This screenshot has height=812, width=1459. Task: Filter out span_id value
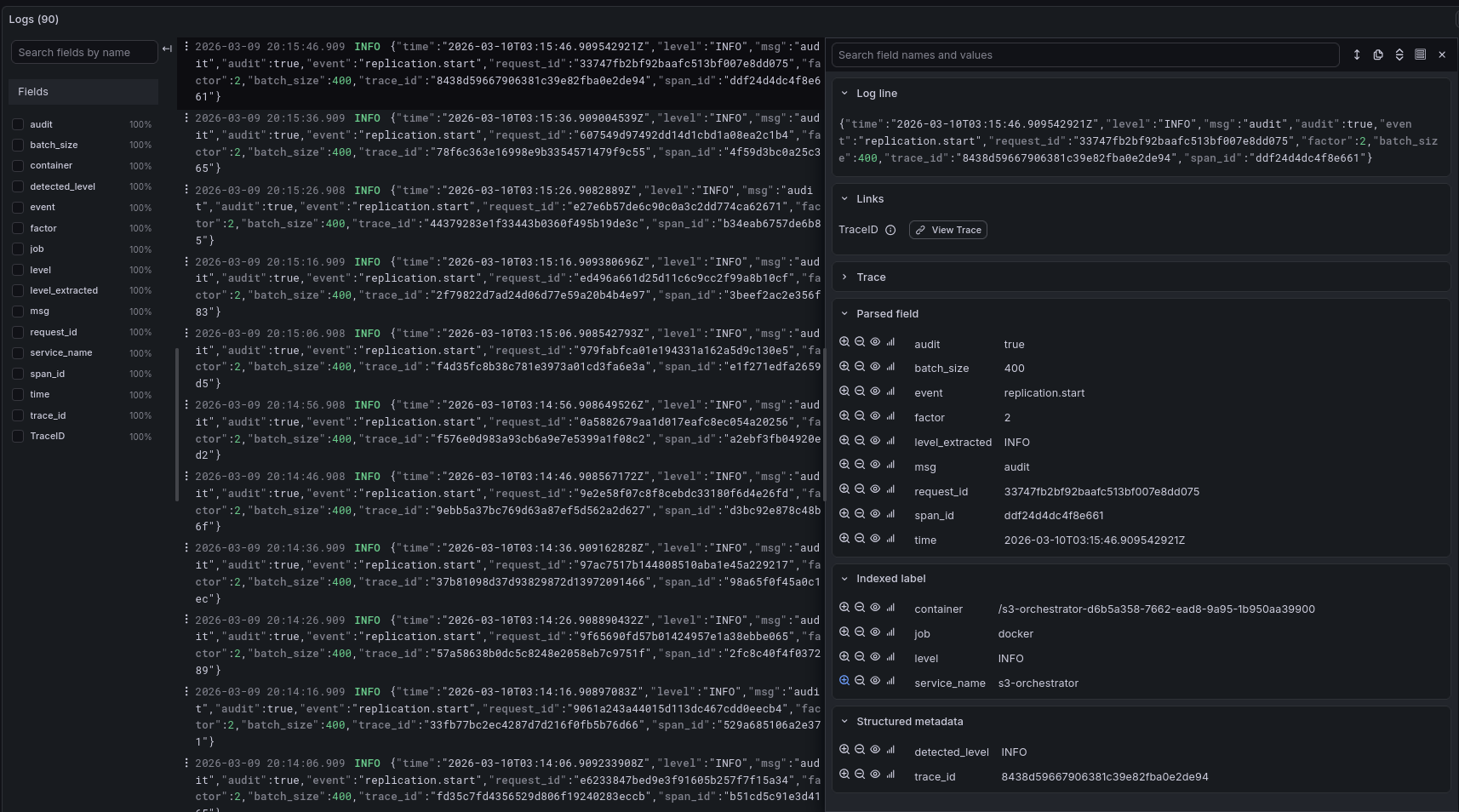click(x=860, y=513)
